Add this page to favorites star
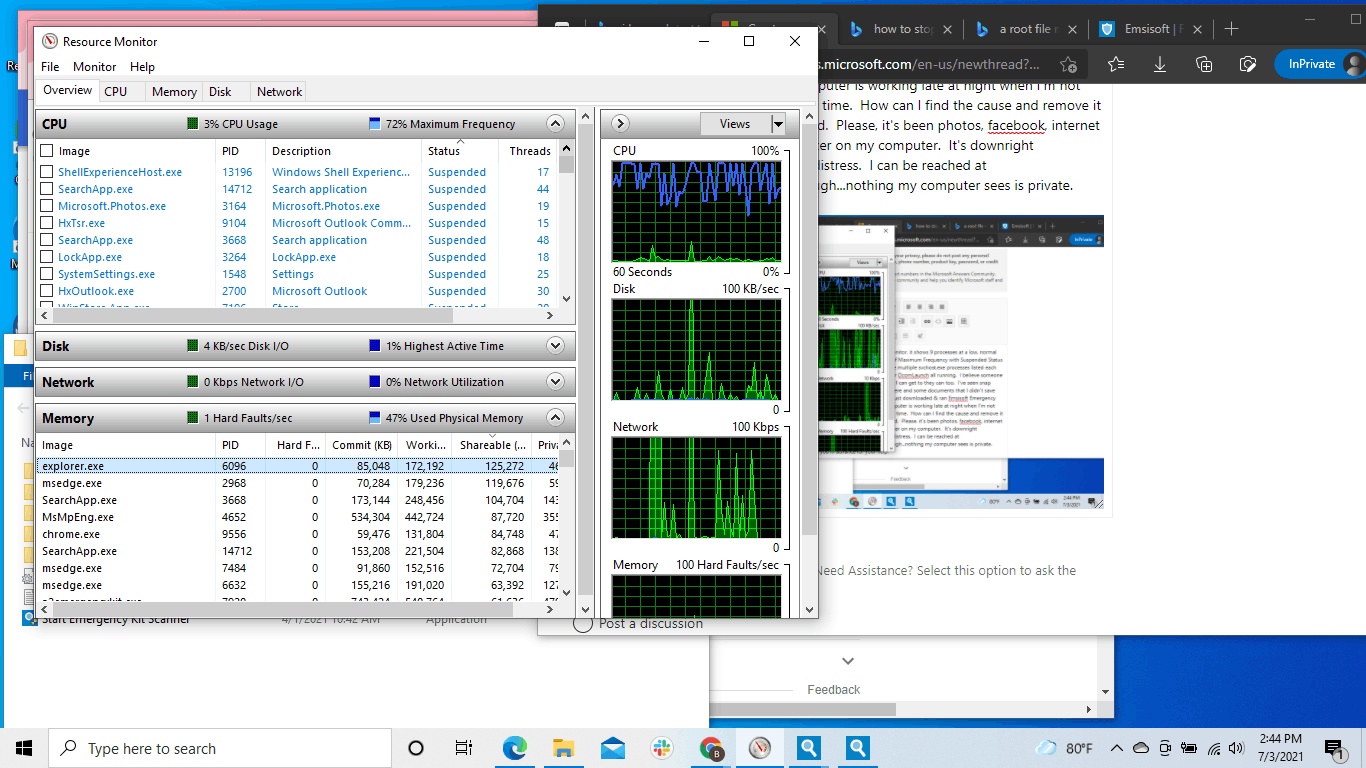1366x768 pixels. 1068,64
